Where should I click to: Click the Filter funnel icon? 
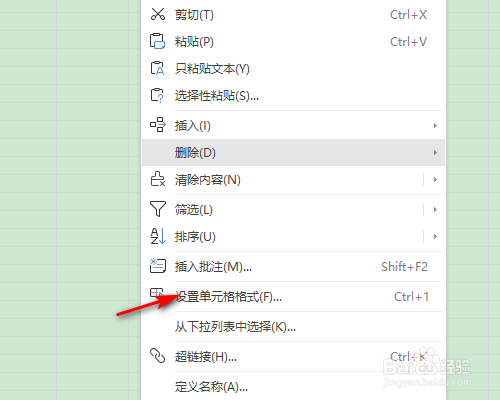158,209
